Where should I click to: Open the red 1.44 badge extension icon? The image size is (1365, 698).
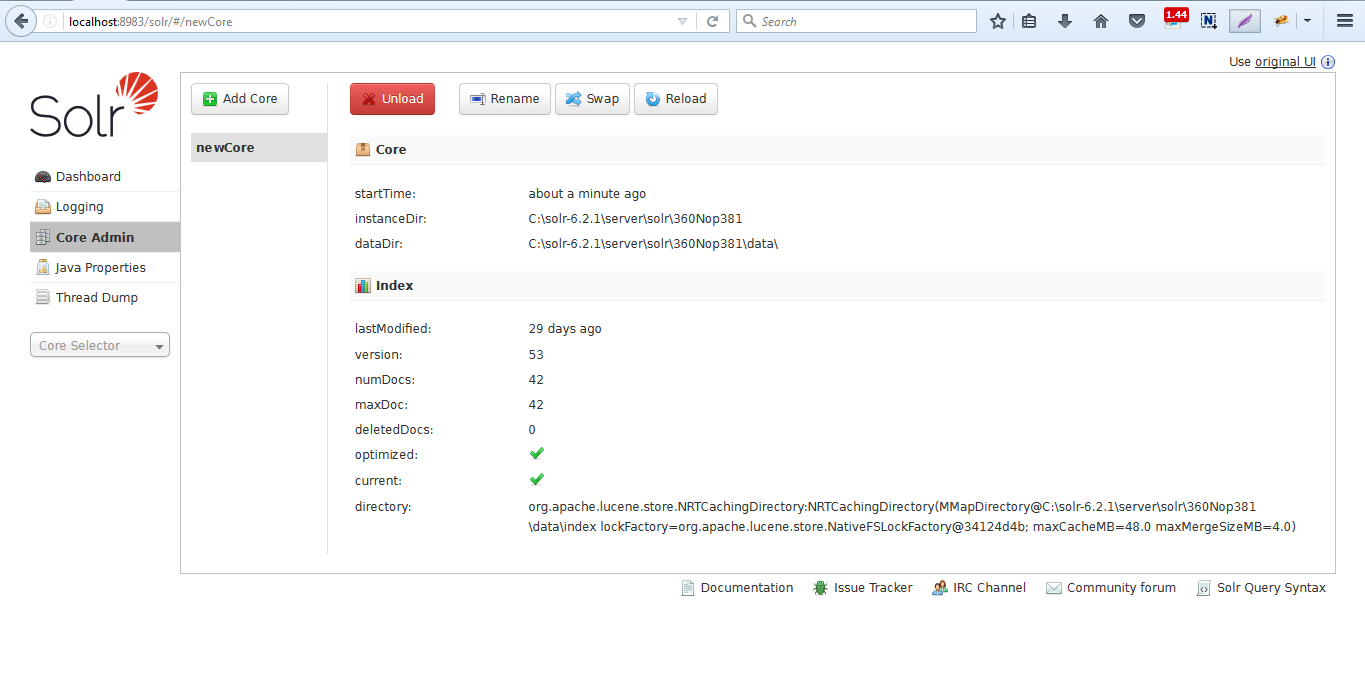[x=1175, y=18]
